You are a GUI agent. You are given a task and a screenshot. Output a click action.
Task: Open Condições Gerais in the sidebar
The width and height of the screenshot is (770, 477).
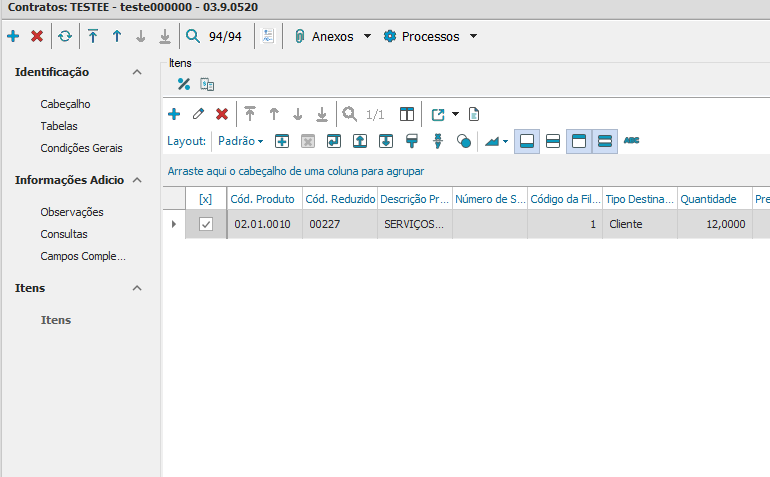81,148
